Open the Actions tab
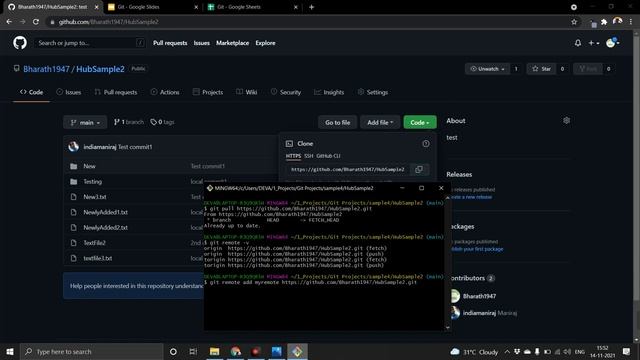Image resolution: width=640 pixels, height=360 pixels. 165,92
